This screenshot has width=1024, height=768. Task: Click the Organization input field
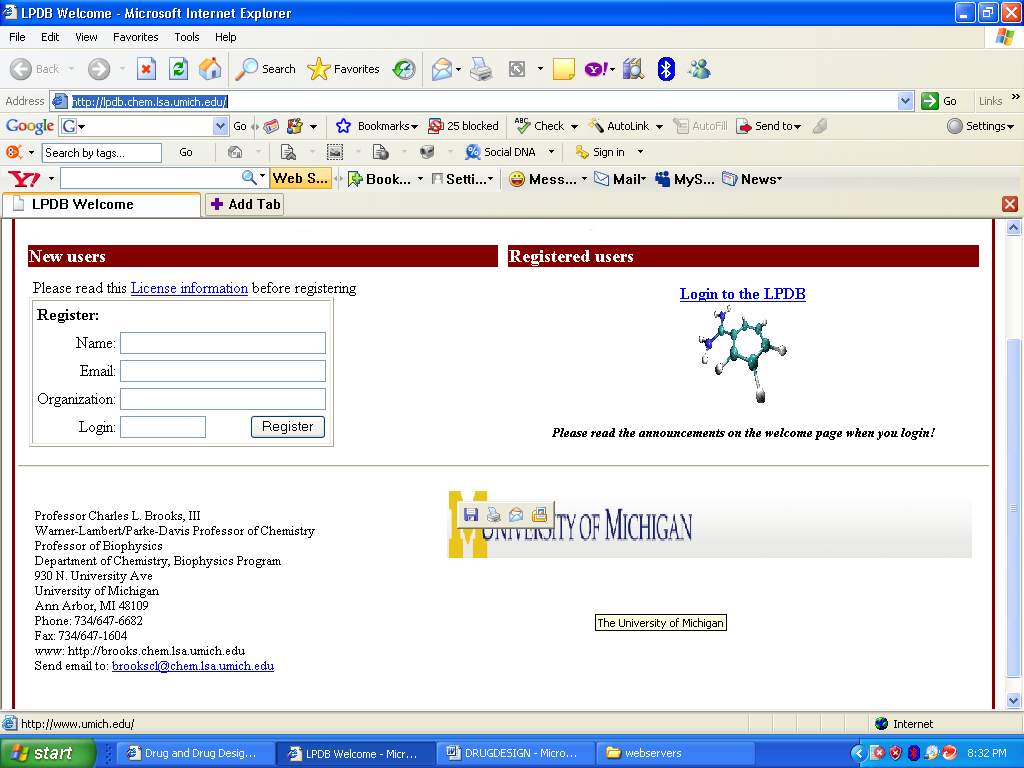point(223,399)
